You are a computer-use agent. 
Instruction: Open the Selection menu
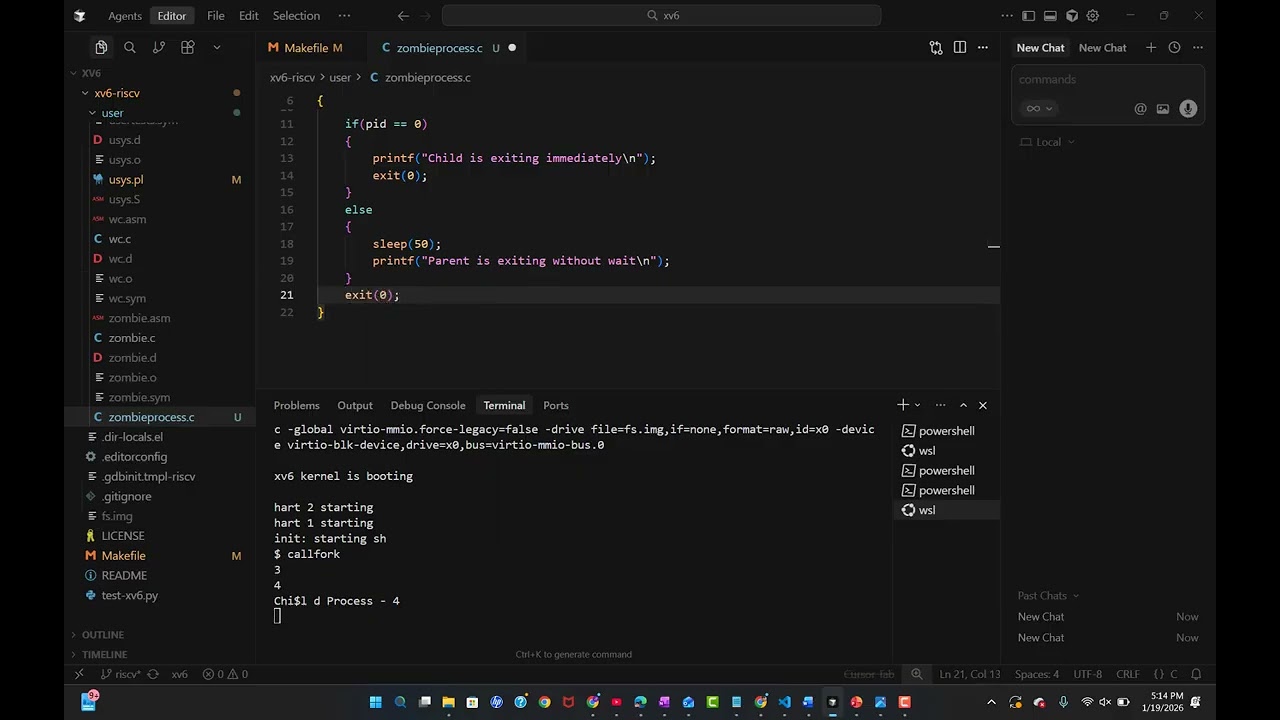296,16
